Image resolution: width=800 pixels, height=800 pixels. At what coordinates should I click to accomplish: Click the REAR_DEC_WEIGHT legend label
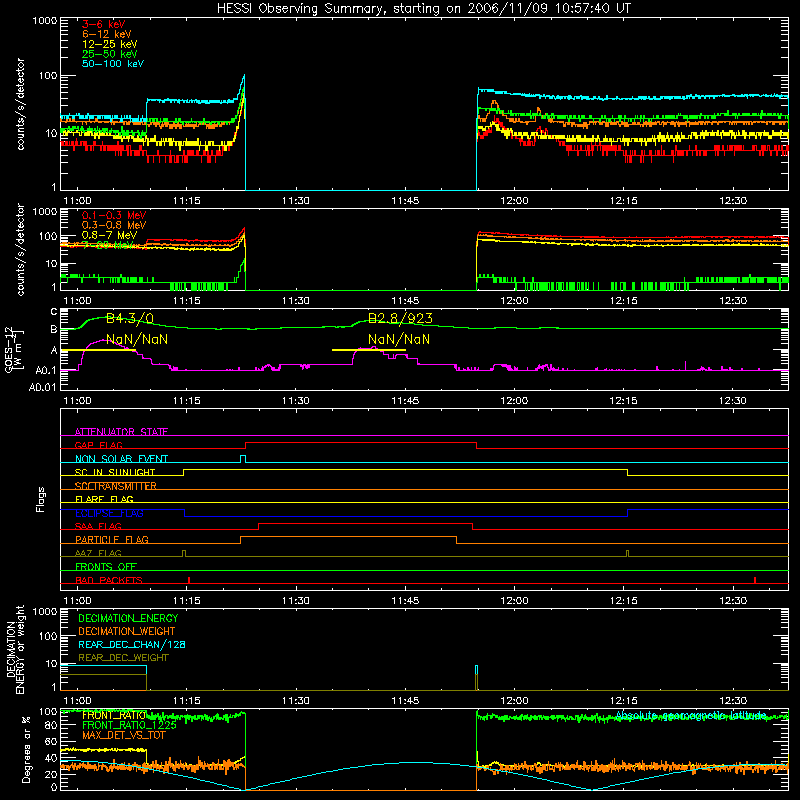123,658
